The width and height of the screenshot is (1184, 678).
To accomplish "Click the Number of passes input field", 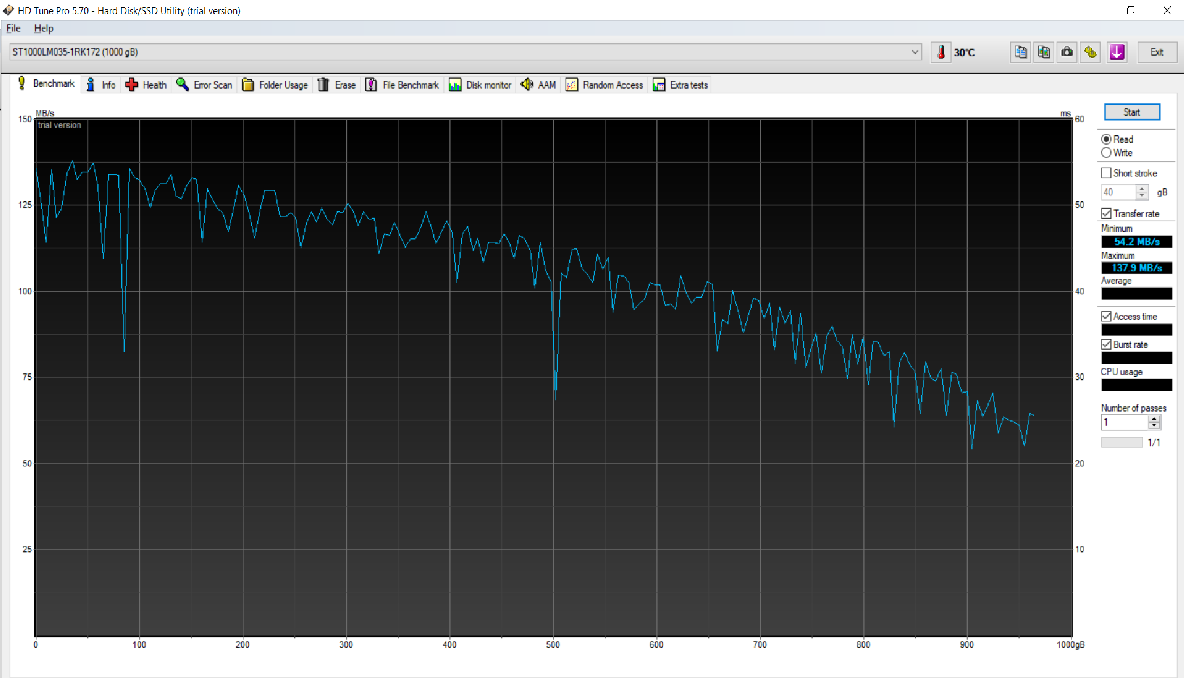I will tap(1124, 423).
